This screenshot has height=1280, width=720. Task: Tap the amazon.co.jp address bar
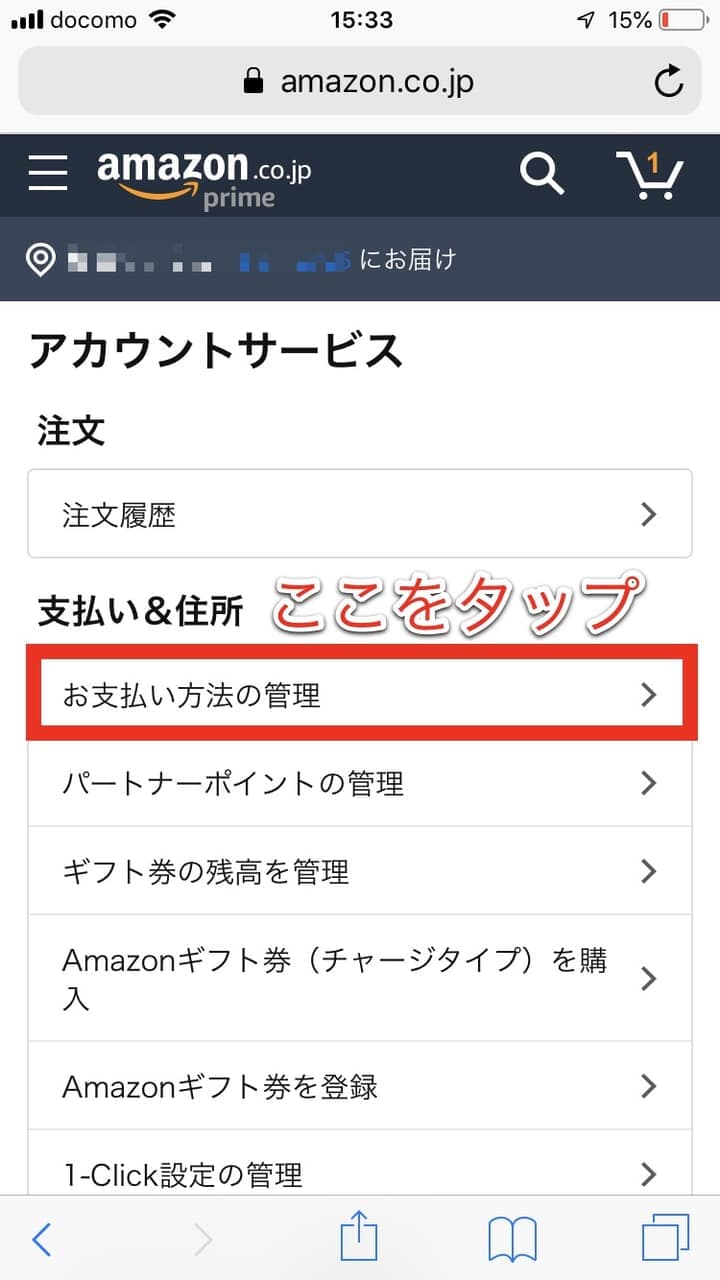pos(360,81)
